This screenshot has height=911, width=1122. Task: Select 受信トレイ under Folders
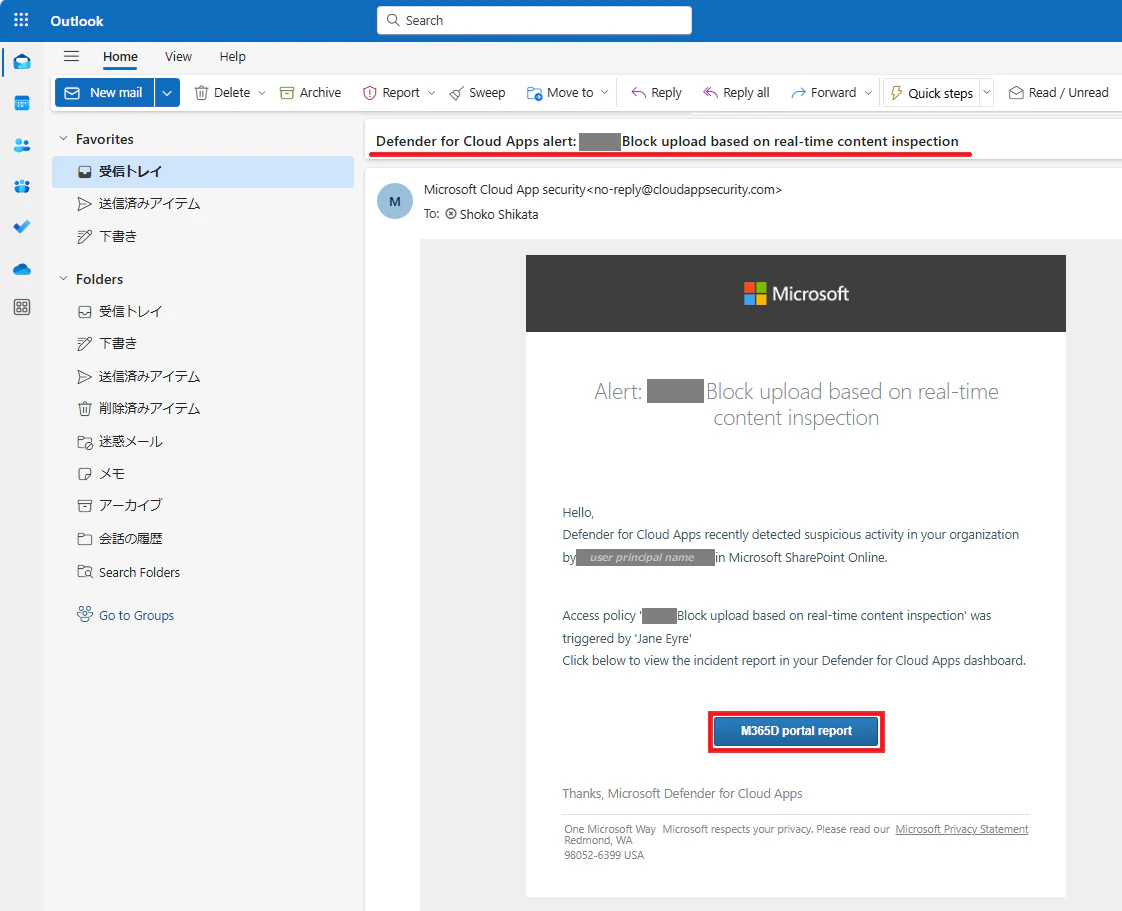(203, 311)
